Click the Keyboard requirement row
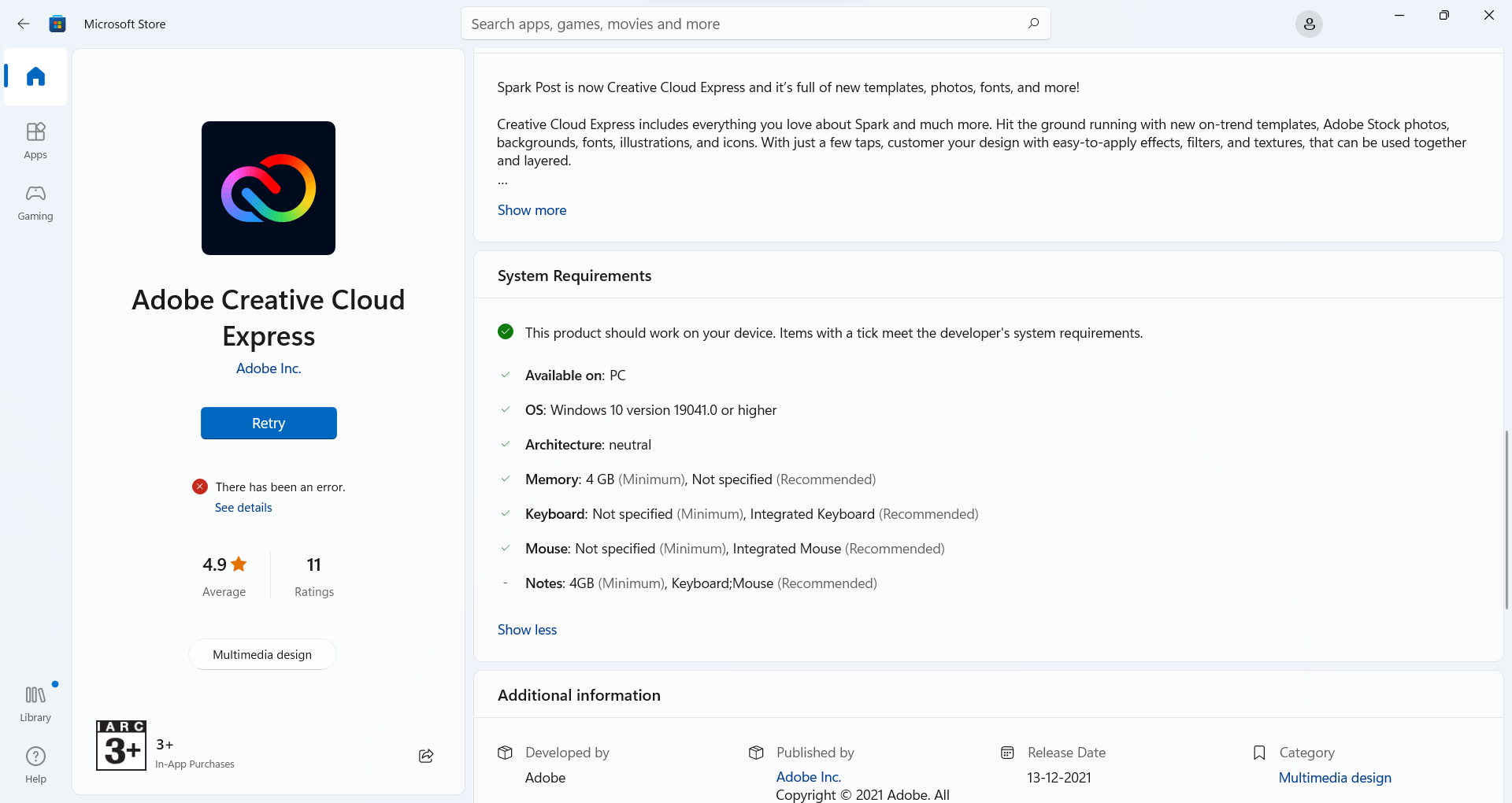This screenshot has height=803, width=1512. click(x=752, y=514)
